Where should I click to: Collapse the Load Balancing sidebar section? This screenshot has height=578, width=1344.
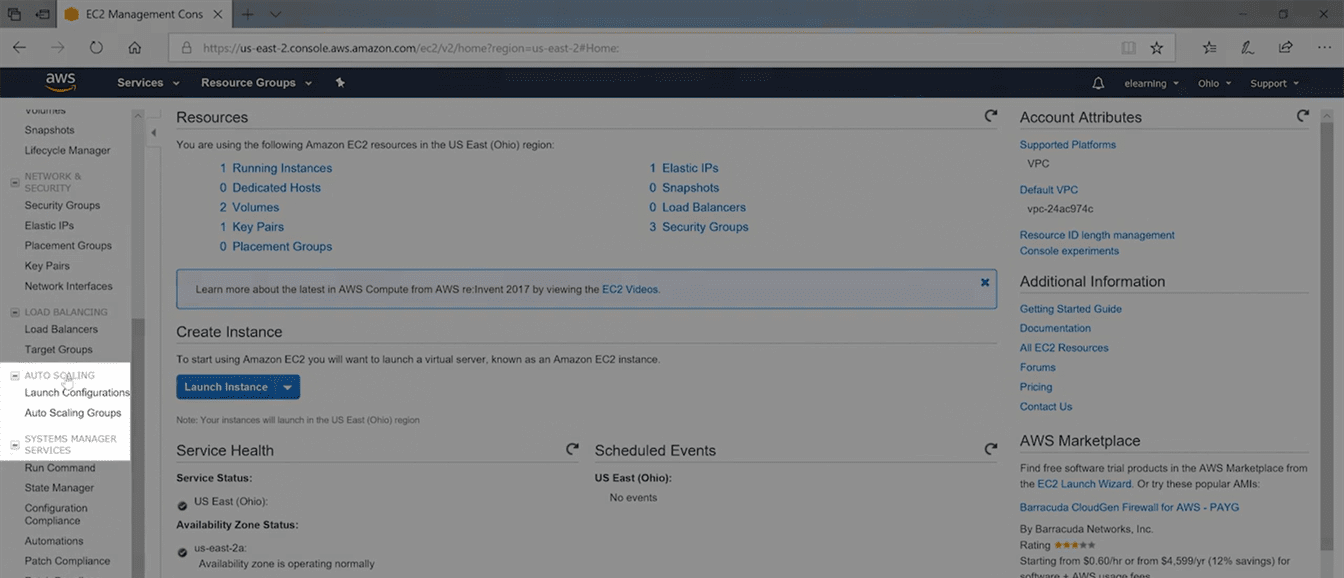[15, 312]
